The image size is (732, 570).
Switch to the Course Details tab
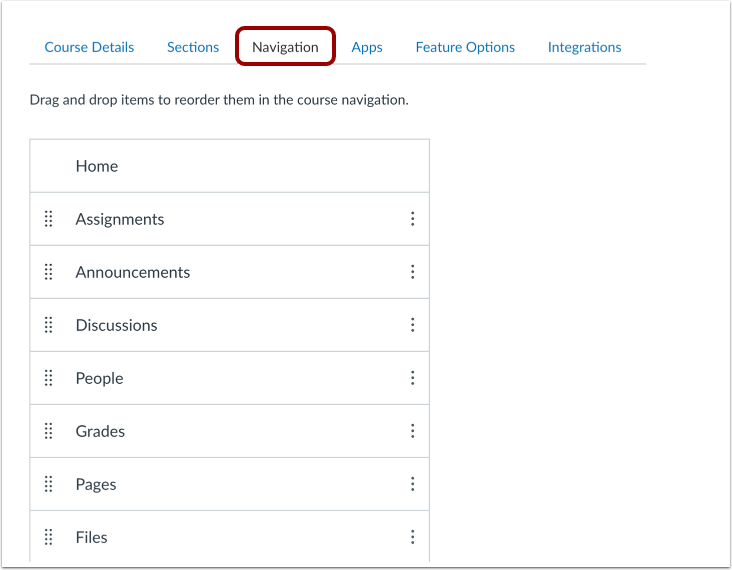(89, 47)
